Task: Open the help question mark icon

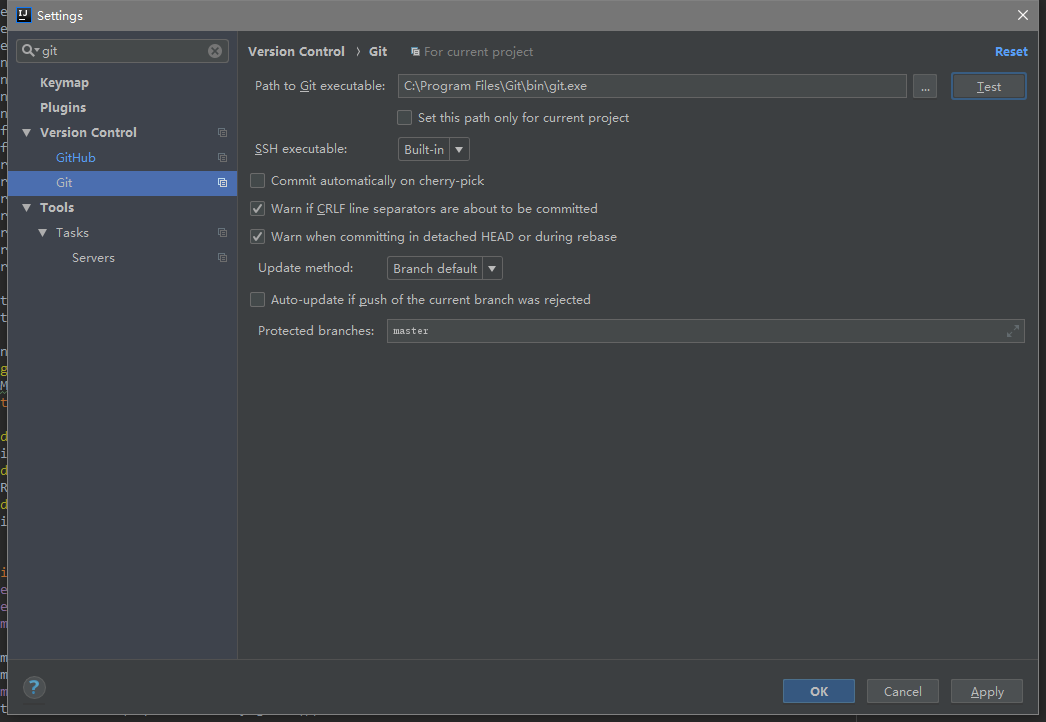Action: 34,687
